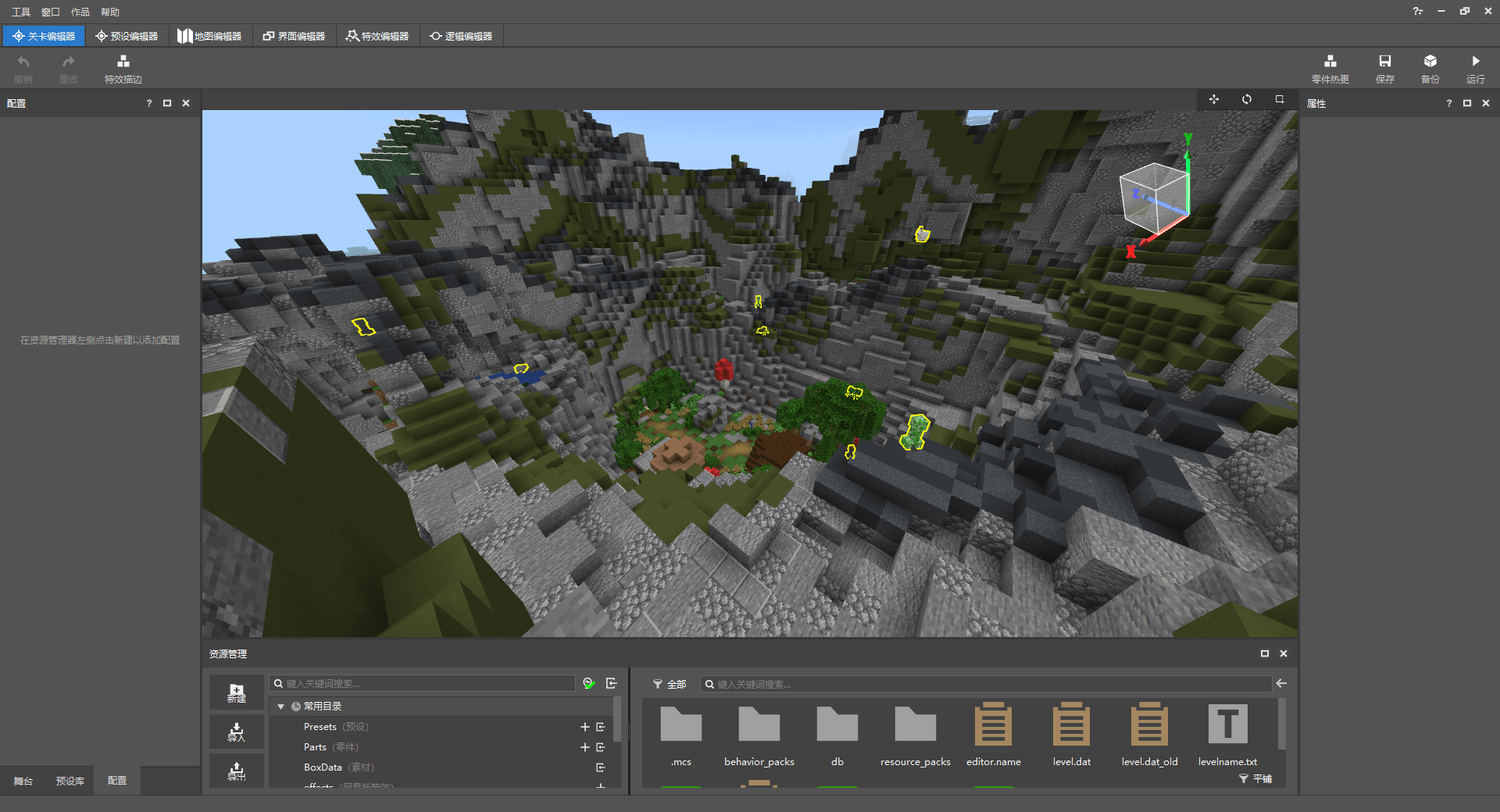Image resolution: width=1500 pixels, height=812 pixels.
Task: Switch to the 地图编辑器 tab
Action: [x=209, y=36]
